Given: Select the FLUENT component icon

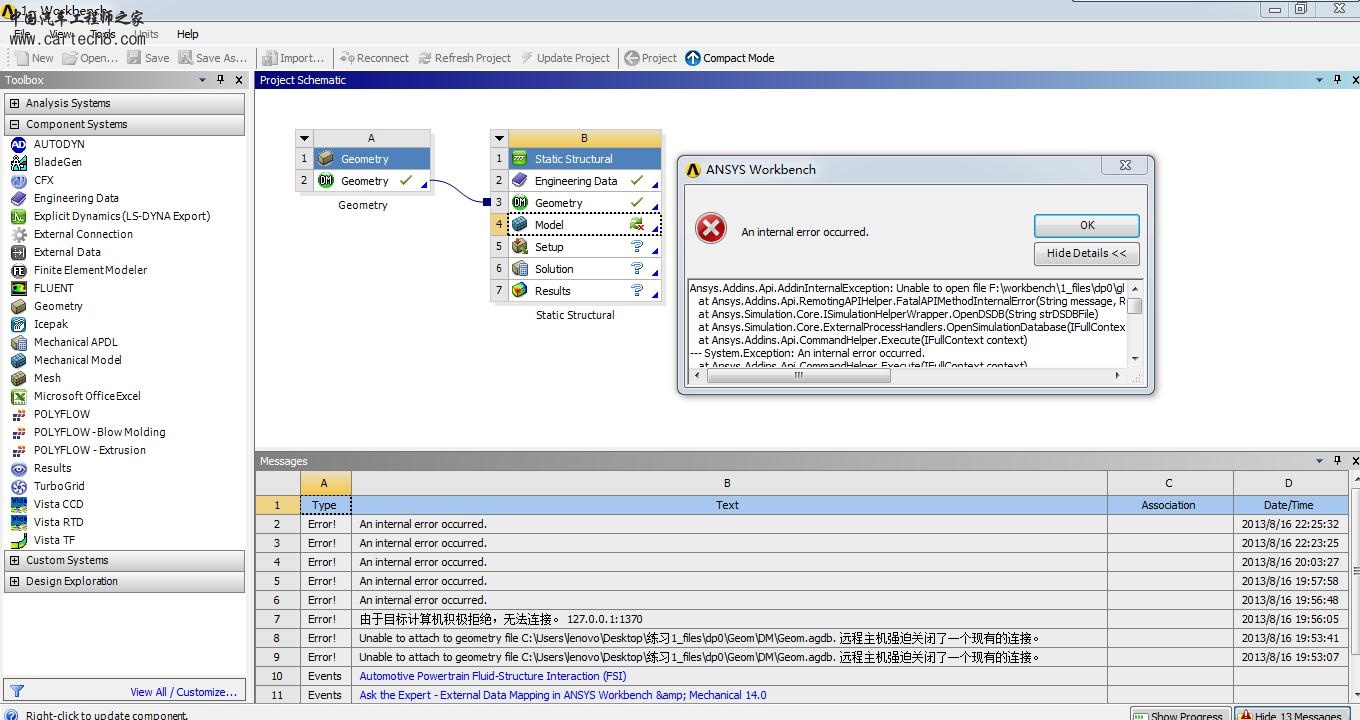Looking at the screenshot, I should [x=18, y=288].
